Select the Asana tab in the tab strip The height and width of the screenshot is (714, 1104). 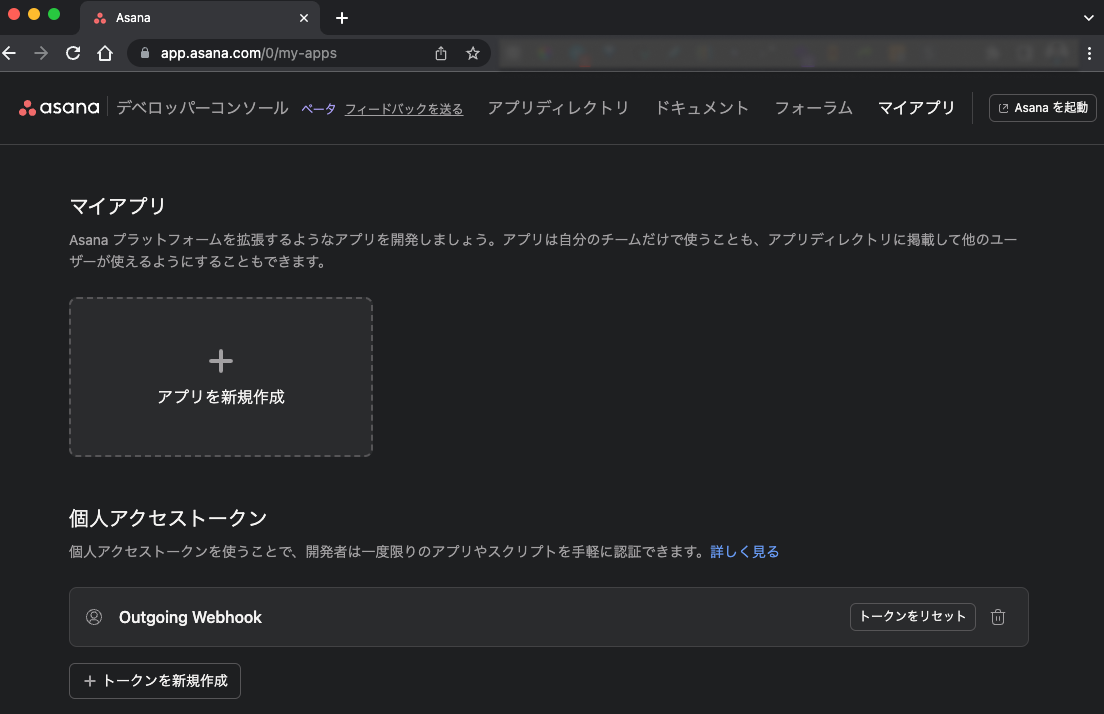click(x=200, y=18)
